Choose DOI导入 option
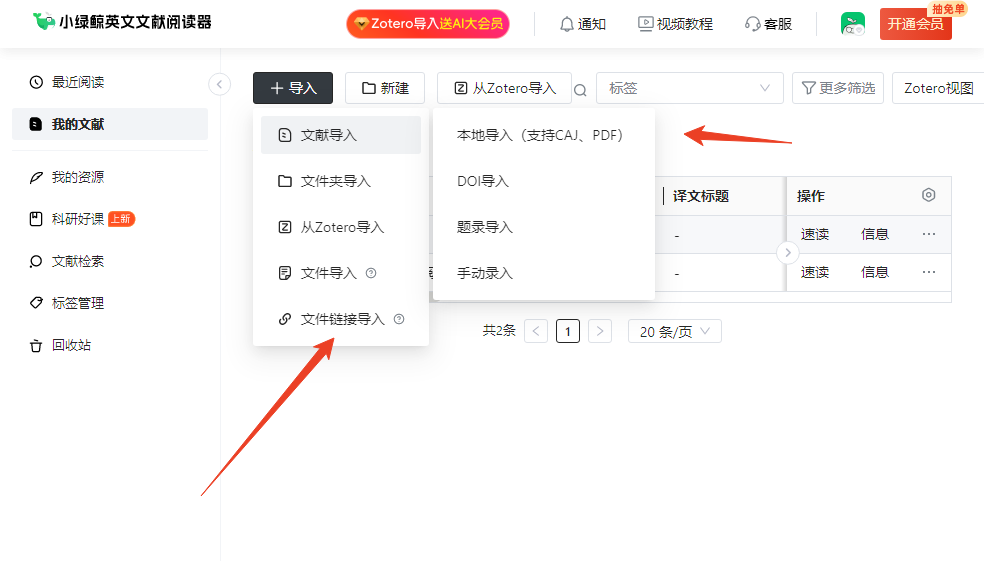 [x=543, y=181]
